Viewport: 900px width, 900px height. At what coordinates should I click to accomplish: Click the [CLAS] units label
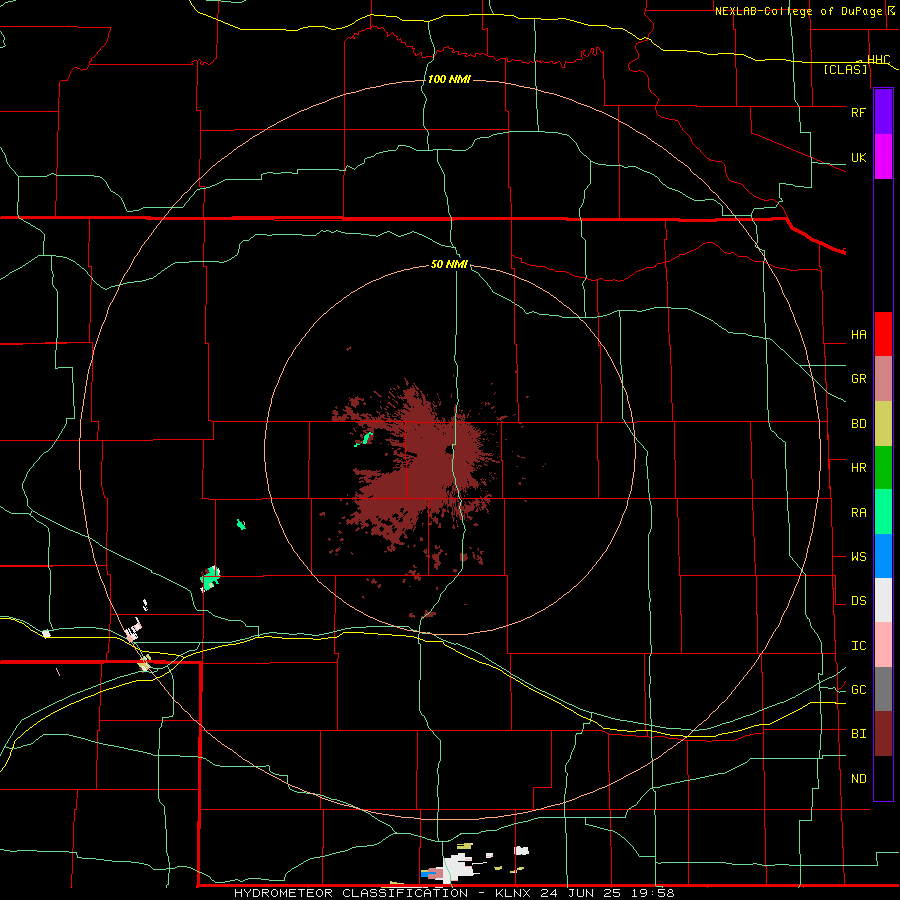[845, 69]
